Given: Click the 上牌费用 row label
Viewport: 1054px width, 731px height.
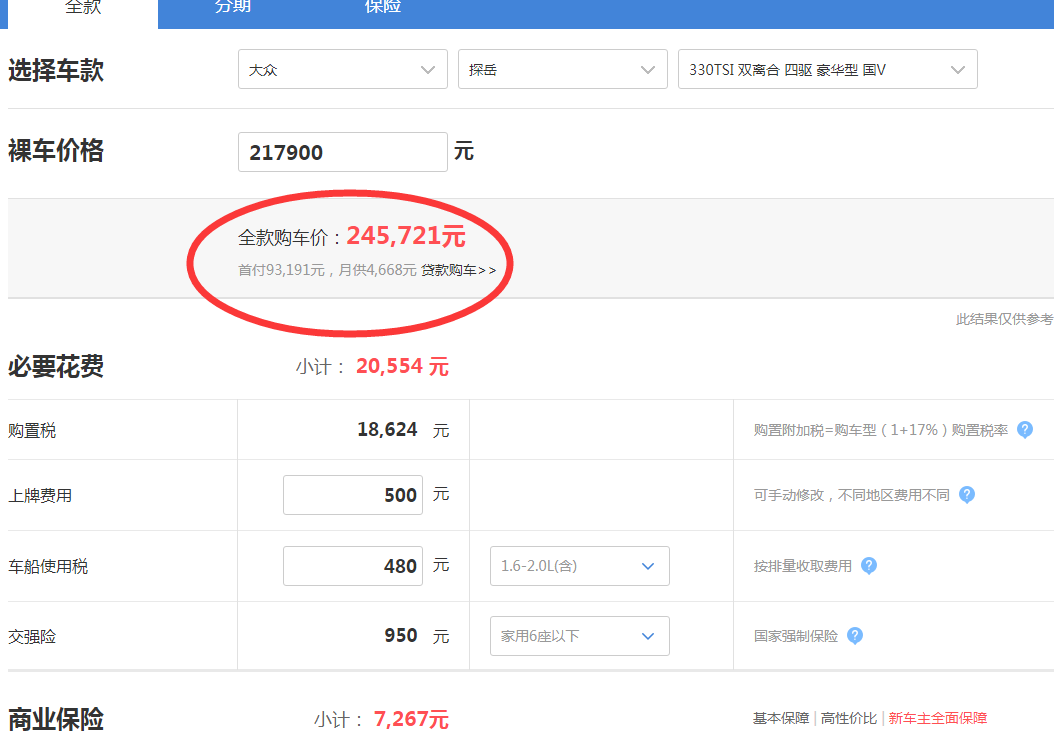Looking at the screenshot, I should [40, 496].
